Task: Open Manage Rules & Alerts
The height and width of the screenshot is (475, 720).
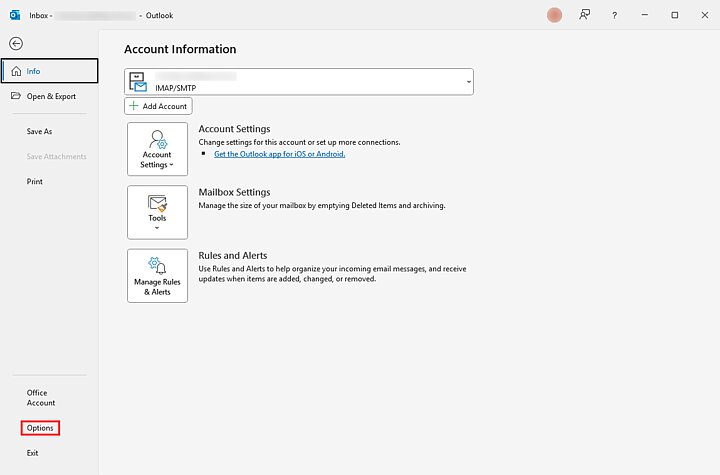Action: pos(158,276)
